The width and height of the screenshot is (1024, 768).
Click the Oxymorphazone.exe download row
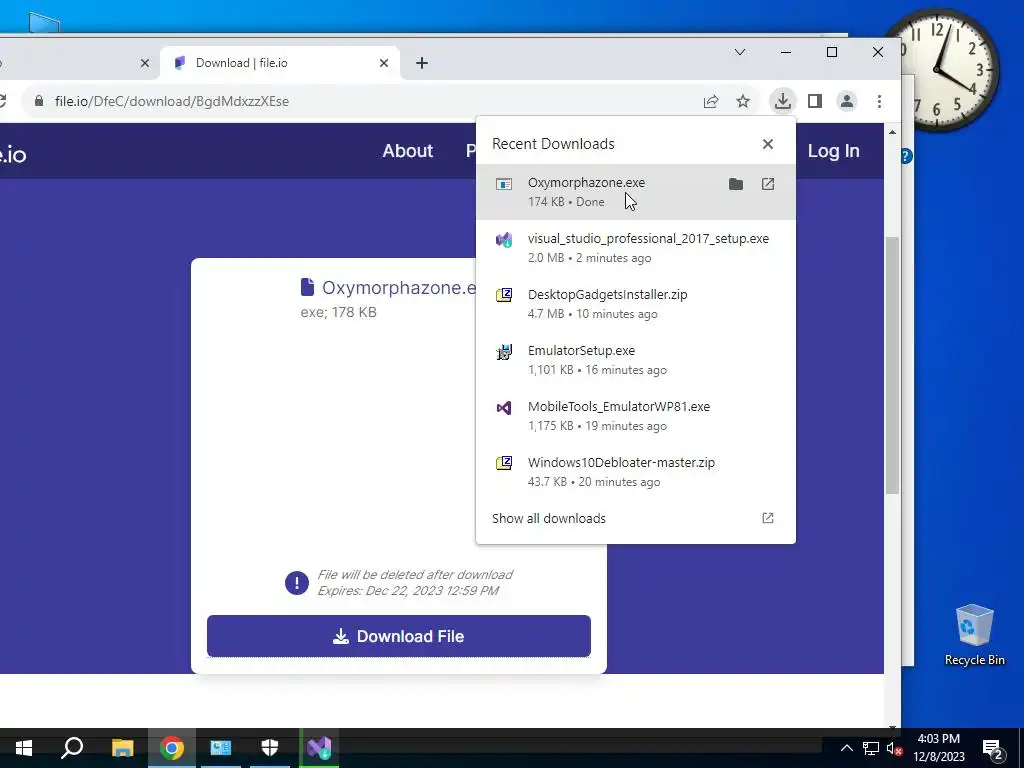coord(635,192)
